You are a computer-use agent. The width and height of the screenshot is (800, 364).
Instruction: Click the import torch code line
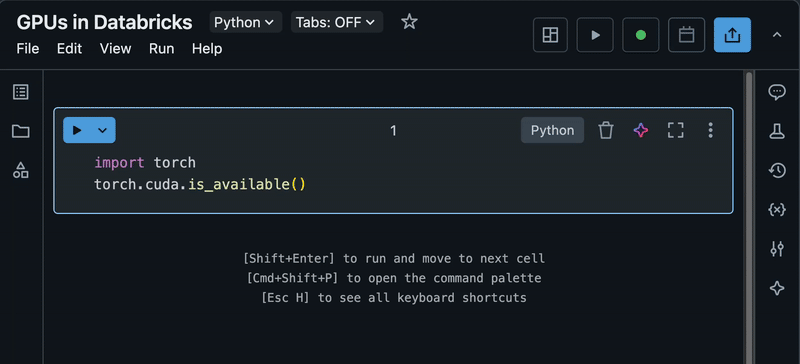coord(145,163)
